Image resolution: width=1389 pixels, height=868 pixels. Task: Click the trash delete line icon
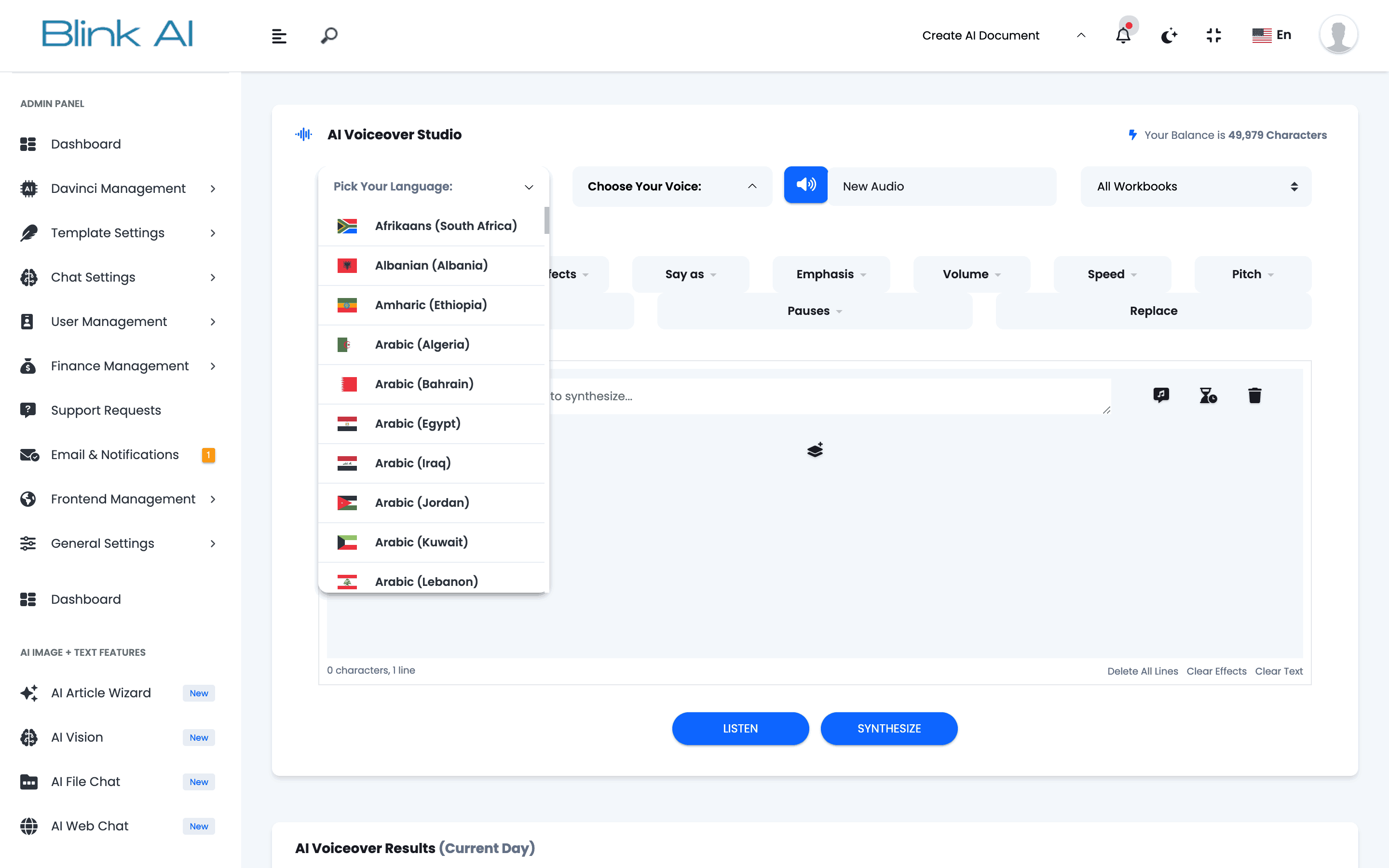[x=1255, y=395]
